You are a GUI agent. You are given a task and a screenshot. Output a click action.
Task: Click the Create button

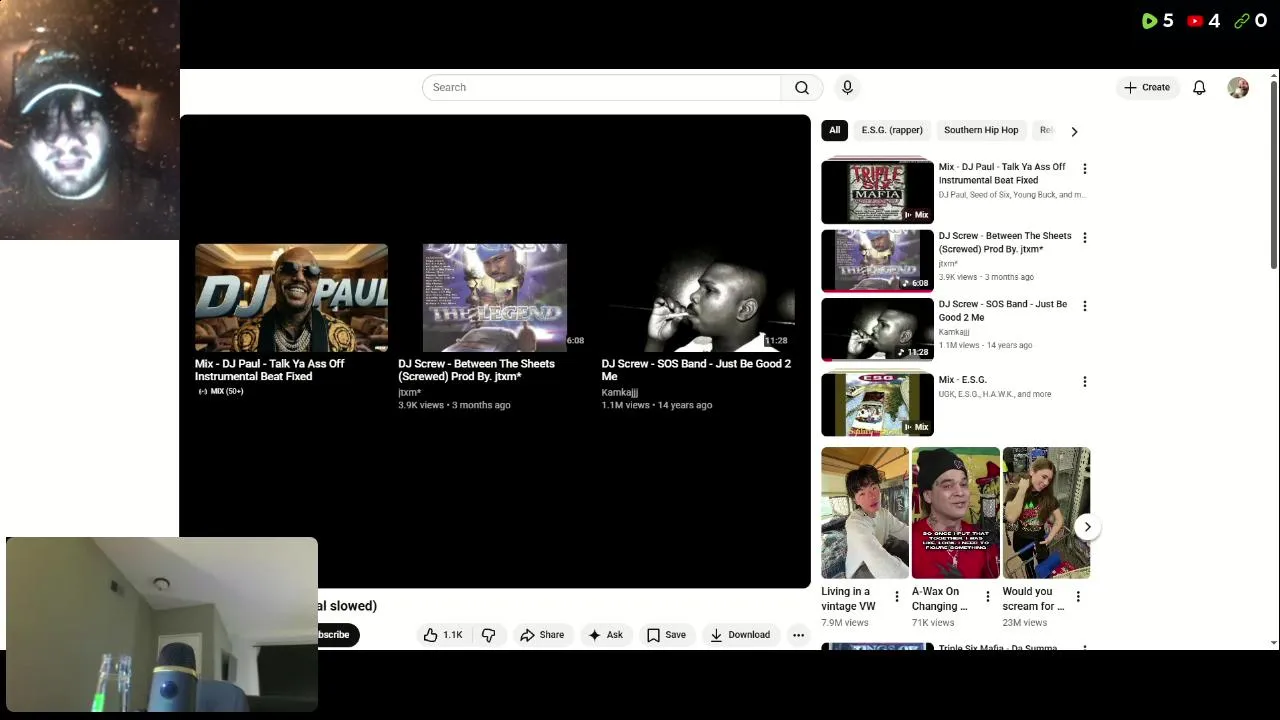point(1147,88)
